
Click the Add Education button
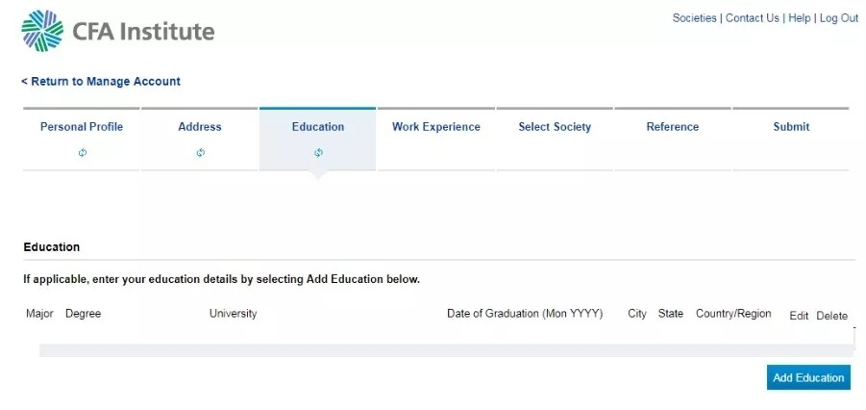coord(808,378)
